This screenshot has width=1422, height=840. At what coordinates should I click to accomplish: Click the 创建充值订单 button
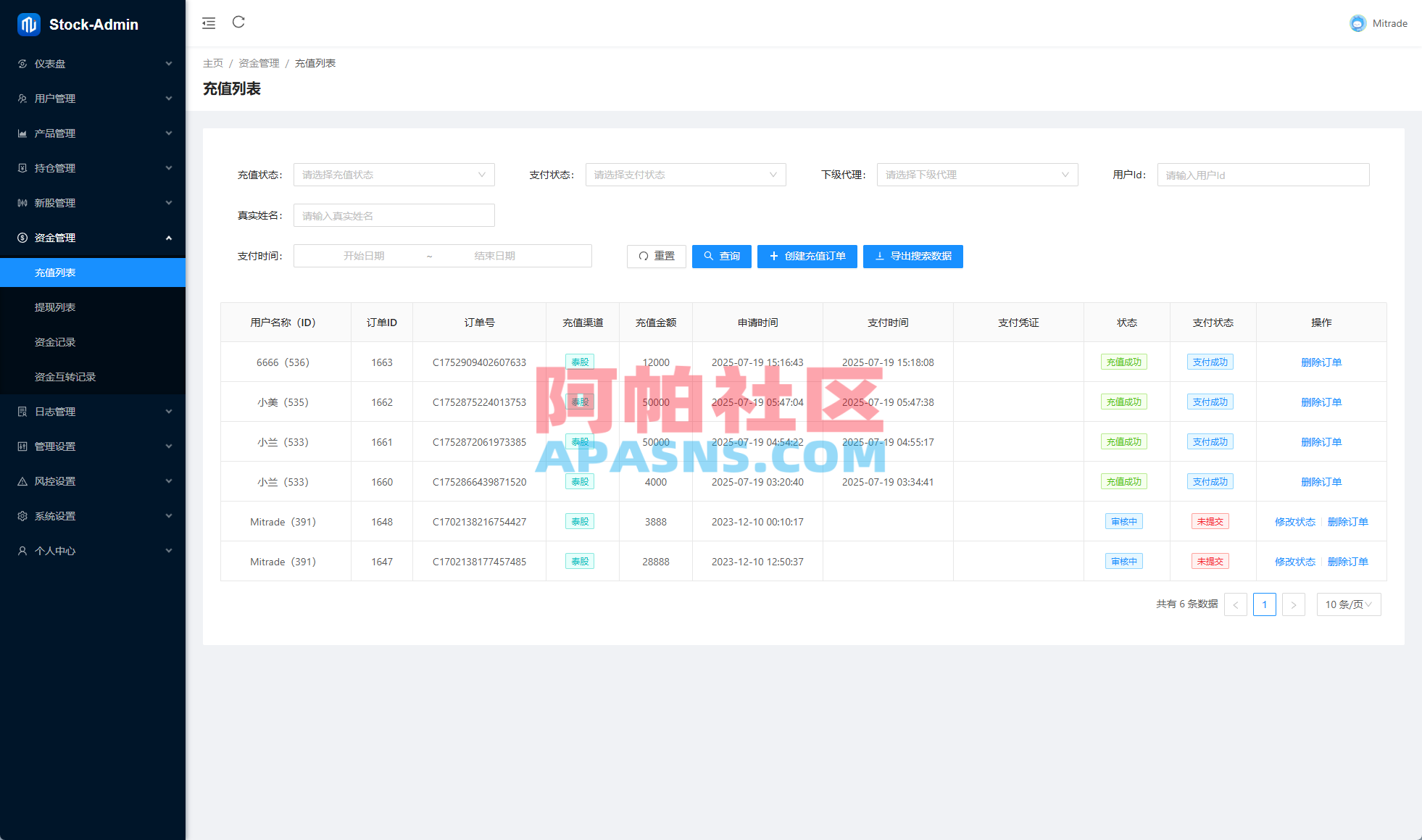807,256
